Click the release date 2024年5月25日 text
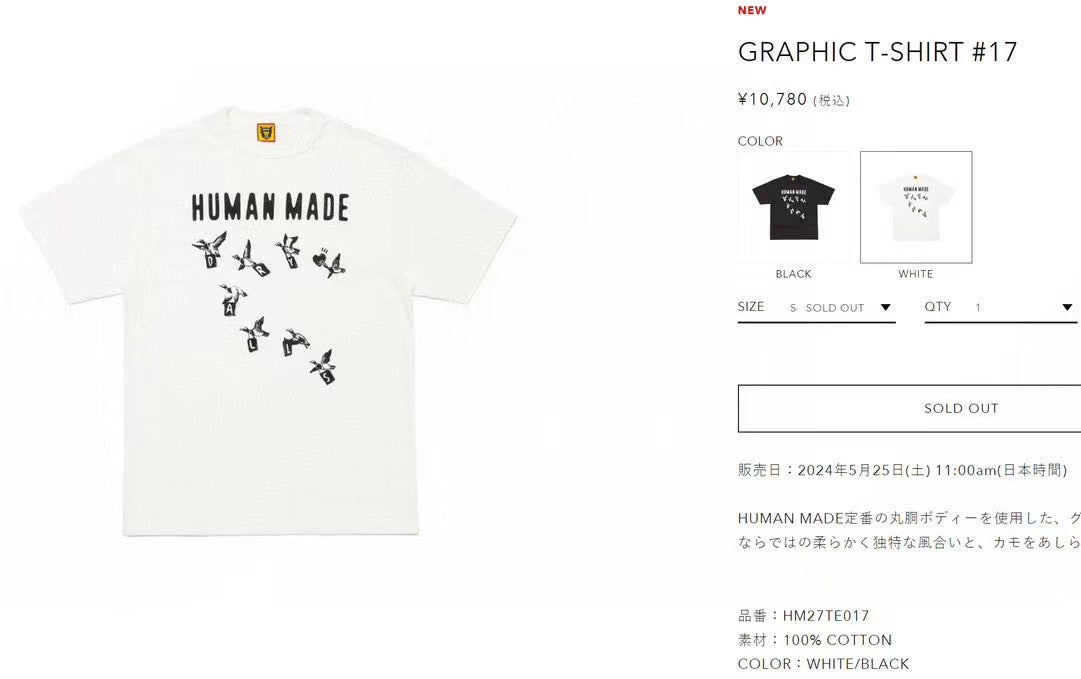Image resolution: width=1081 pixels, height=679 pixels. tap(864, 470)
